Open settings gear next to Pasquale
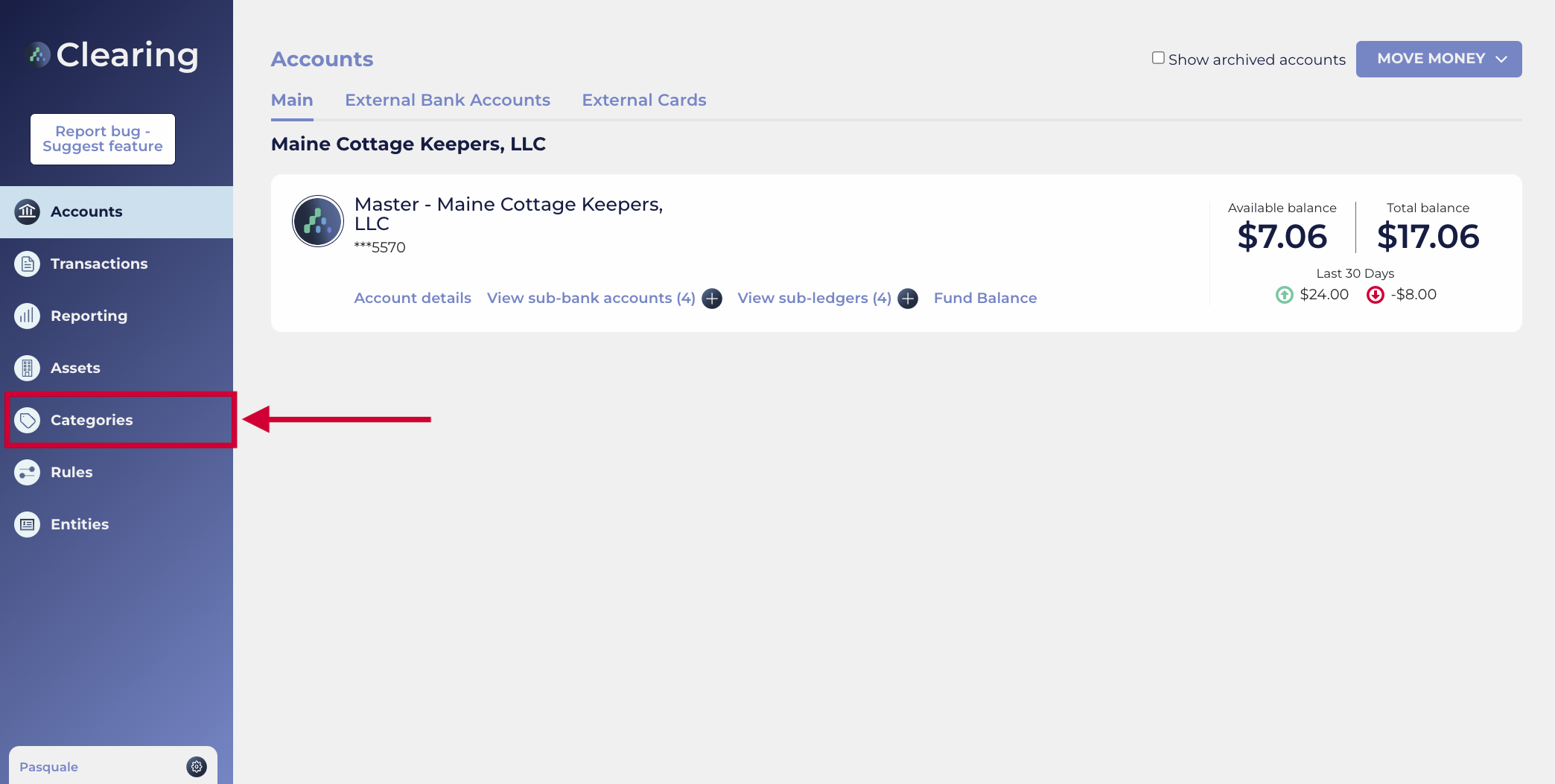Viewport: 1555px width, 784px height. pos(197,766)
